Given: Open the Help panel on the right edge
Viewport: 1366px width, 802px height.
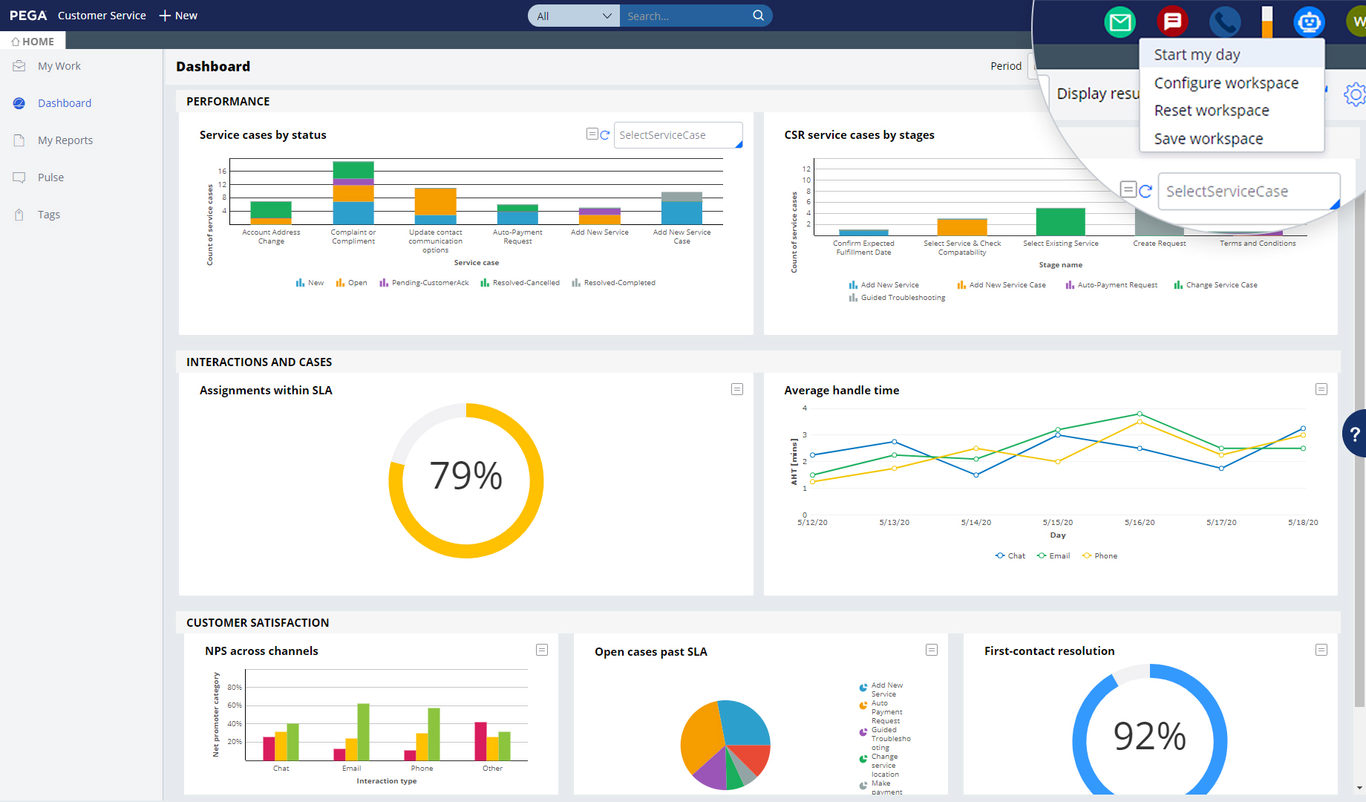Looking at the screenshot, I should coord(1357,433).
